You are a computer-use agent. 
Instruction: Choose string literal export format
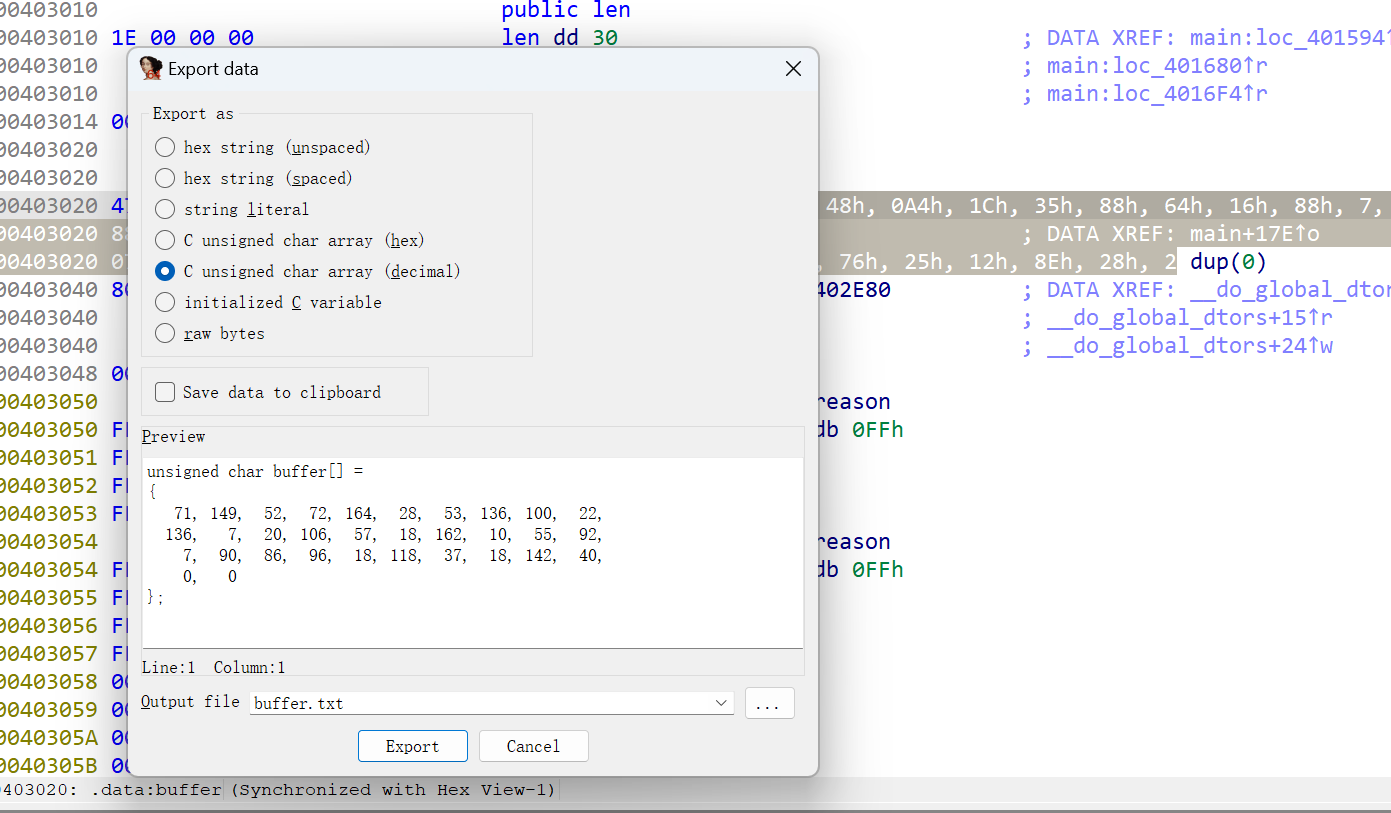click(x=232, y=209)
